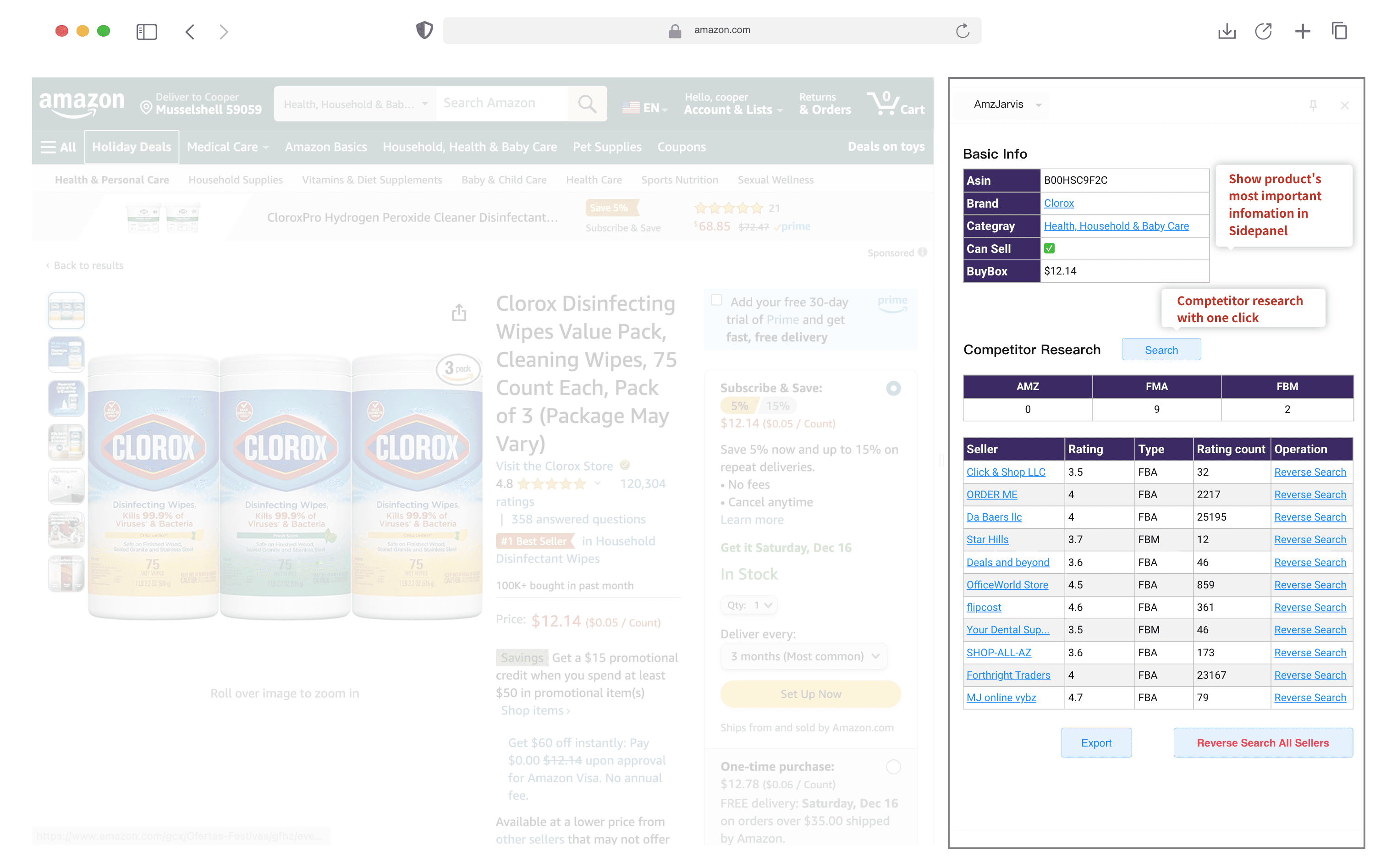The width and height of the screenshot is (1386, 868).
Task: Check the free Prime trial checkbox
Action: tap(716, 300)
